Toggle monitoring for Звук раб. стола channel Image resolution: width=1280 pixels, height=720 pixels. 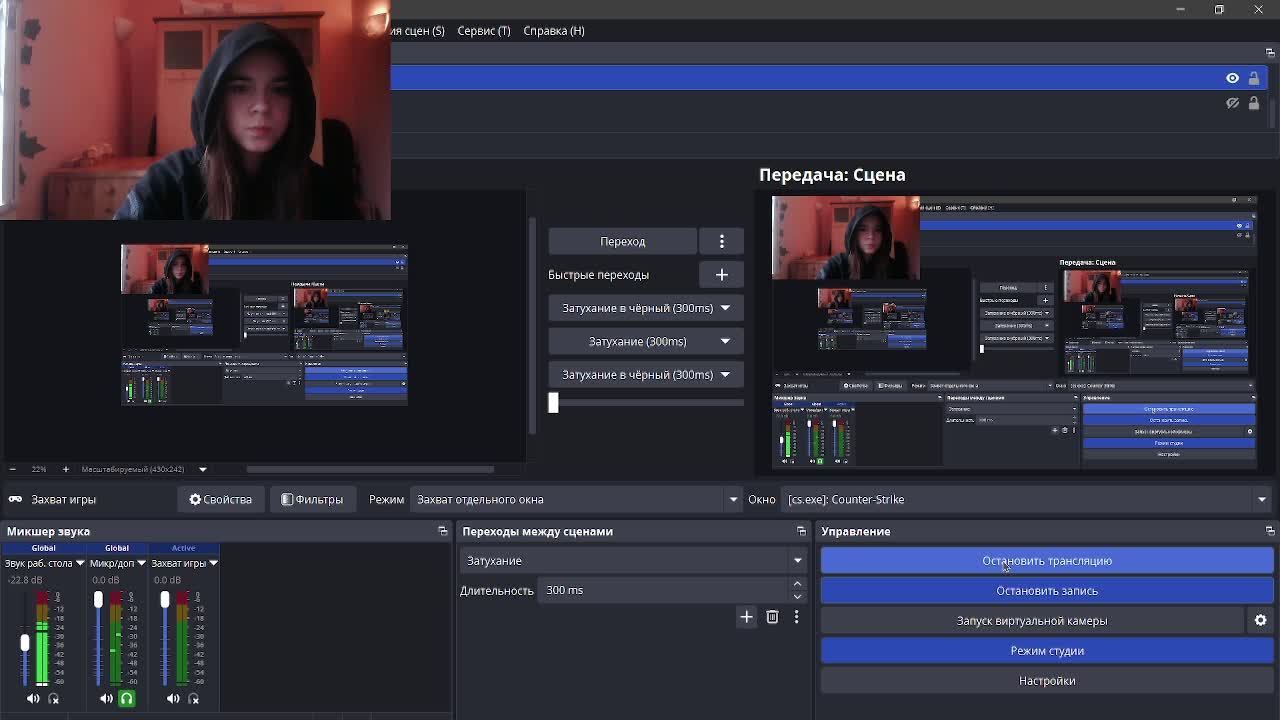(x=54, y=699)
